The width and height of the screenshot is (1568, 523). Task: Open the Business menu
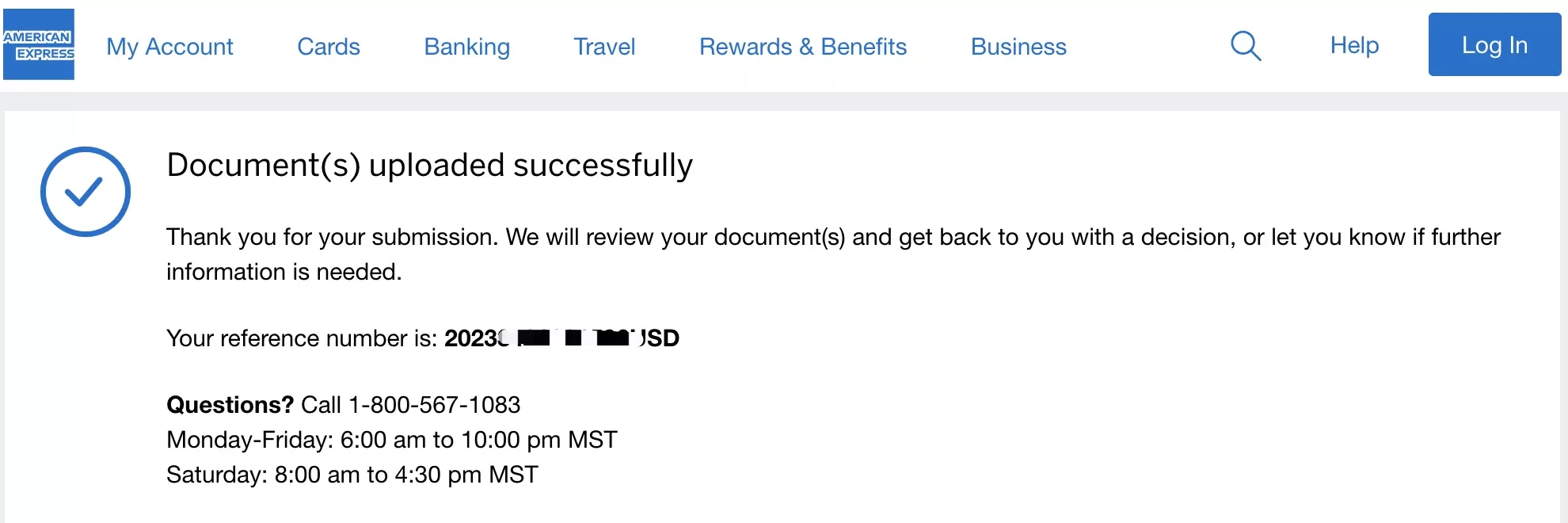[1018, 47]
